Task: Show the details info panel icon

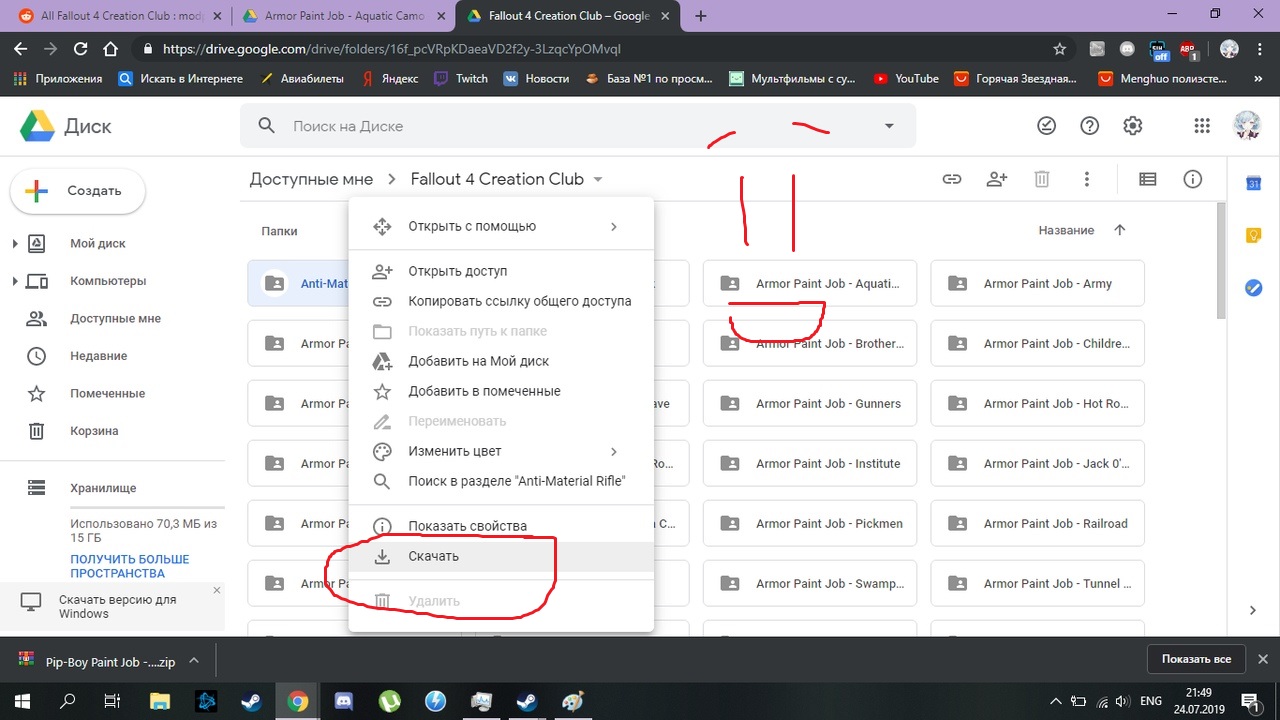Action: [1192, 179]
